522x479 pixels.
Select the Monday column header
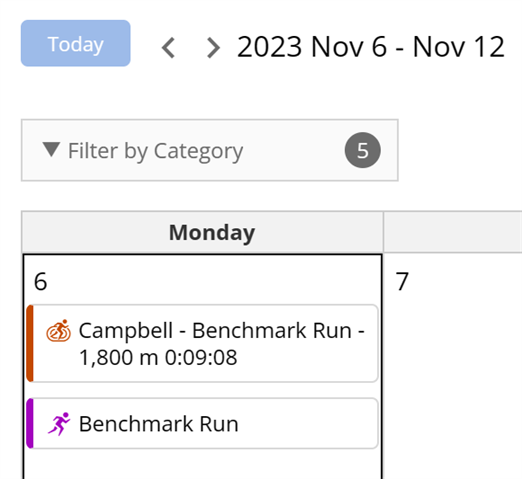[202, 232]
